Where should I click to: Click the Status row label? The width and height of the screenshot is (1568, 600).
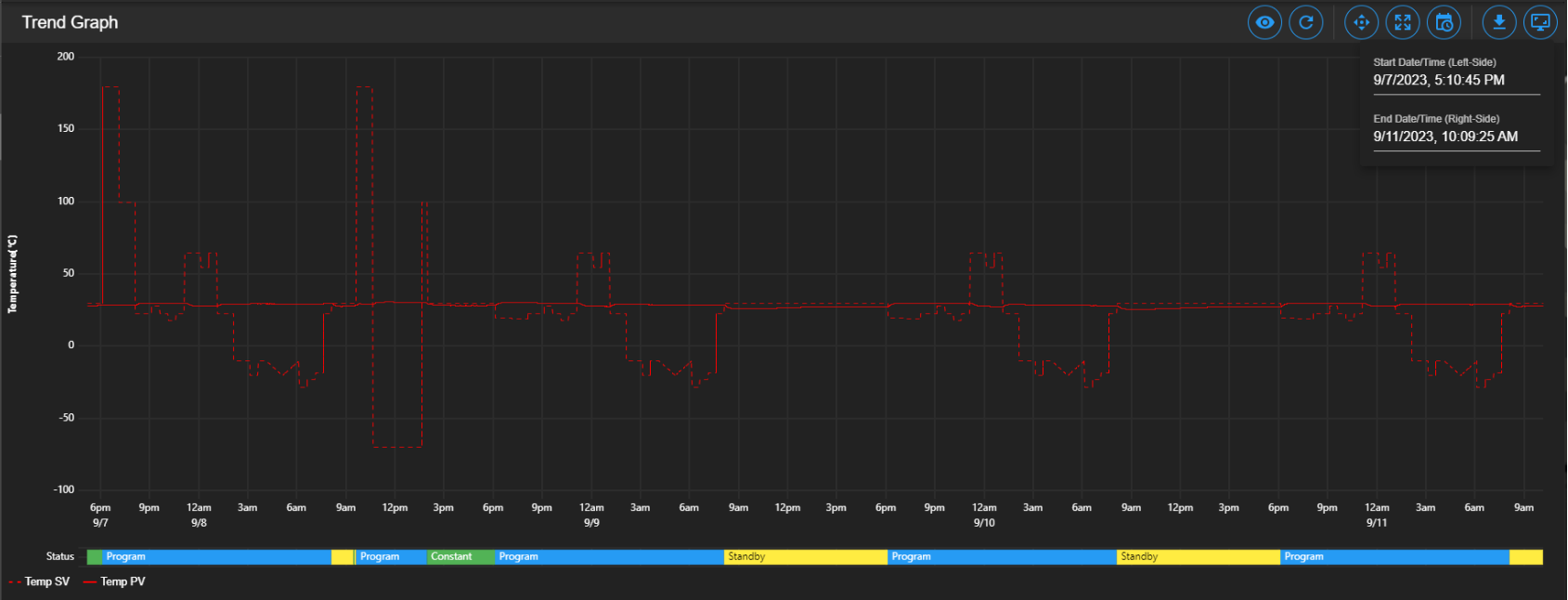pyautogui.click(x=60, y=556)
